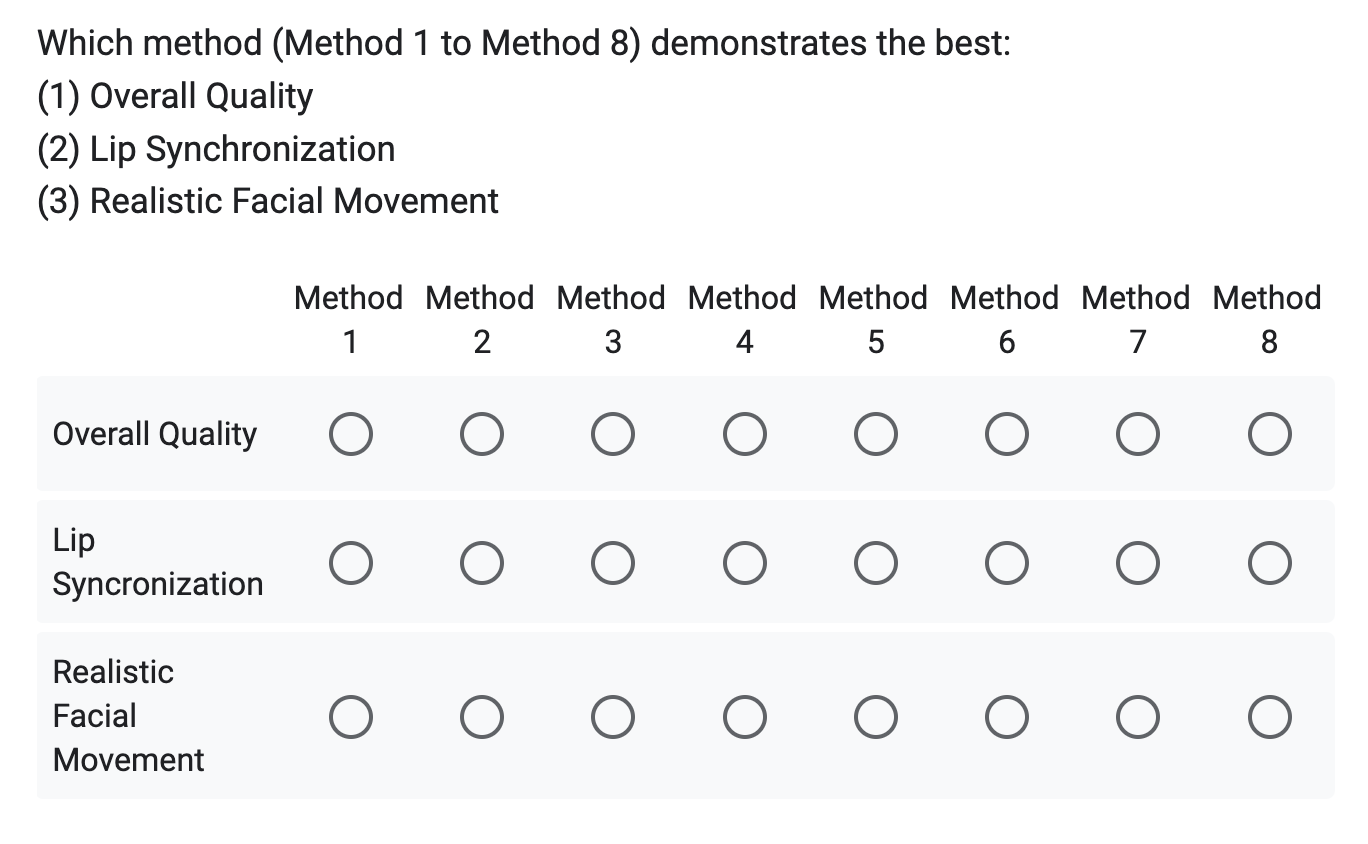Mark Method 6 for Realistic Facial Movement
The image size is (1368, 844).
[1006, 717]
